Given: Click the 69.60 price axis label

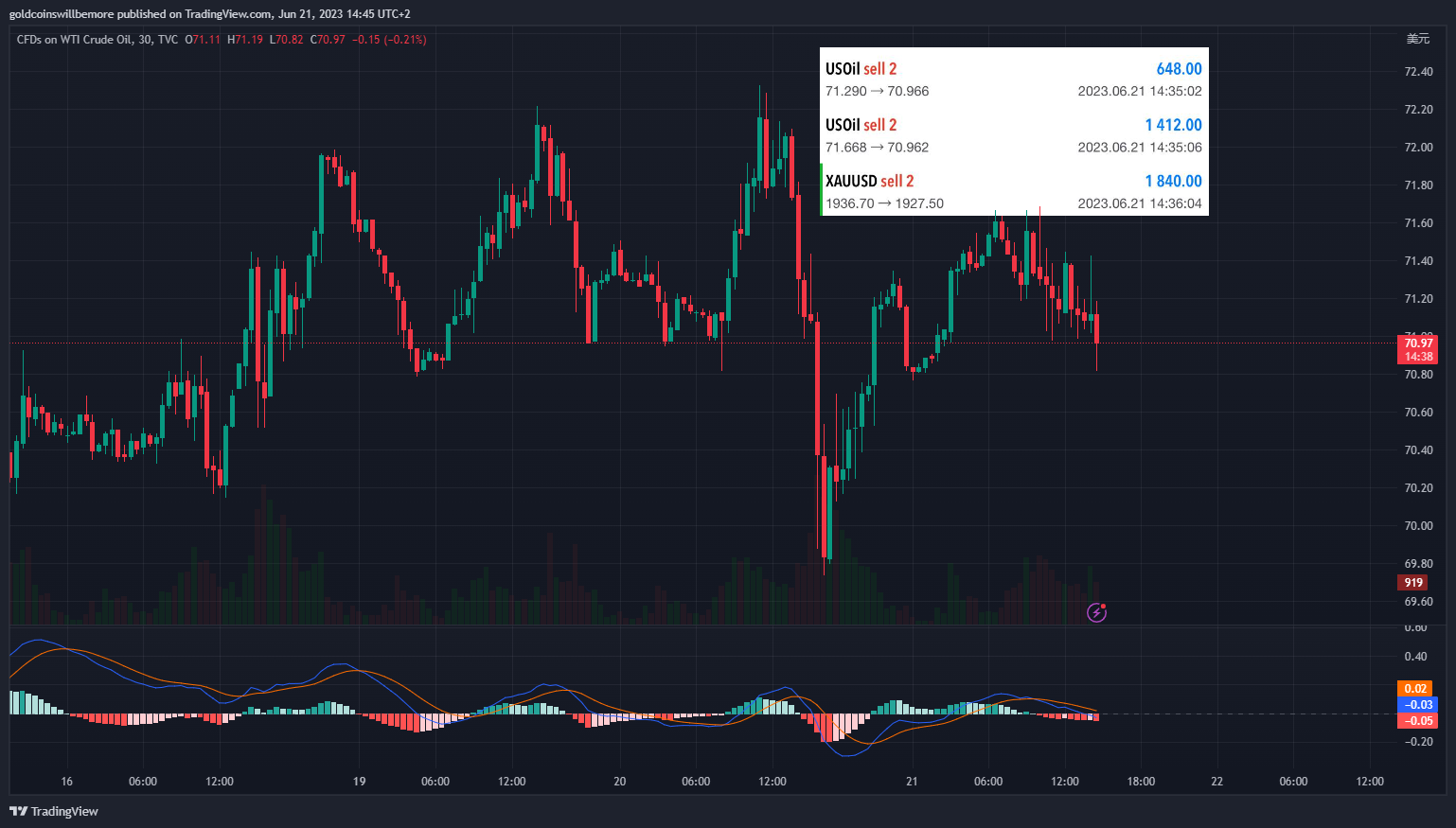Looking at the screenshot, I should pyautogui.click(x=1418, y=602).
